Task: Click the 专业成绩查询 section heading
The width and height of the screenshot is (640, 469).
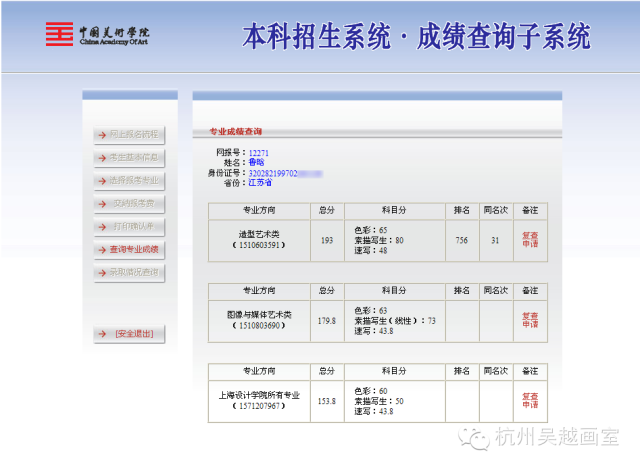Action: coord(235,131)
